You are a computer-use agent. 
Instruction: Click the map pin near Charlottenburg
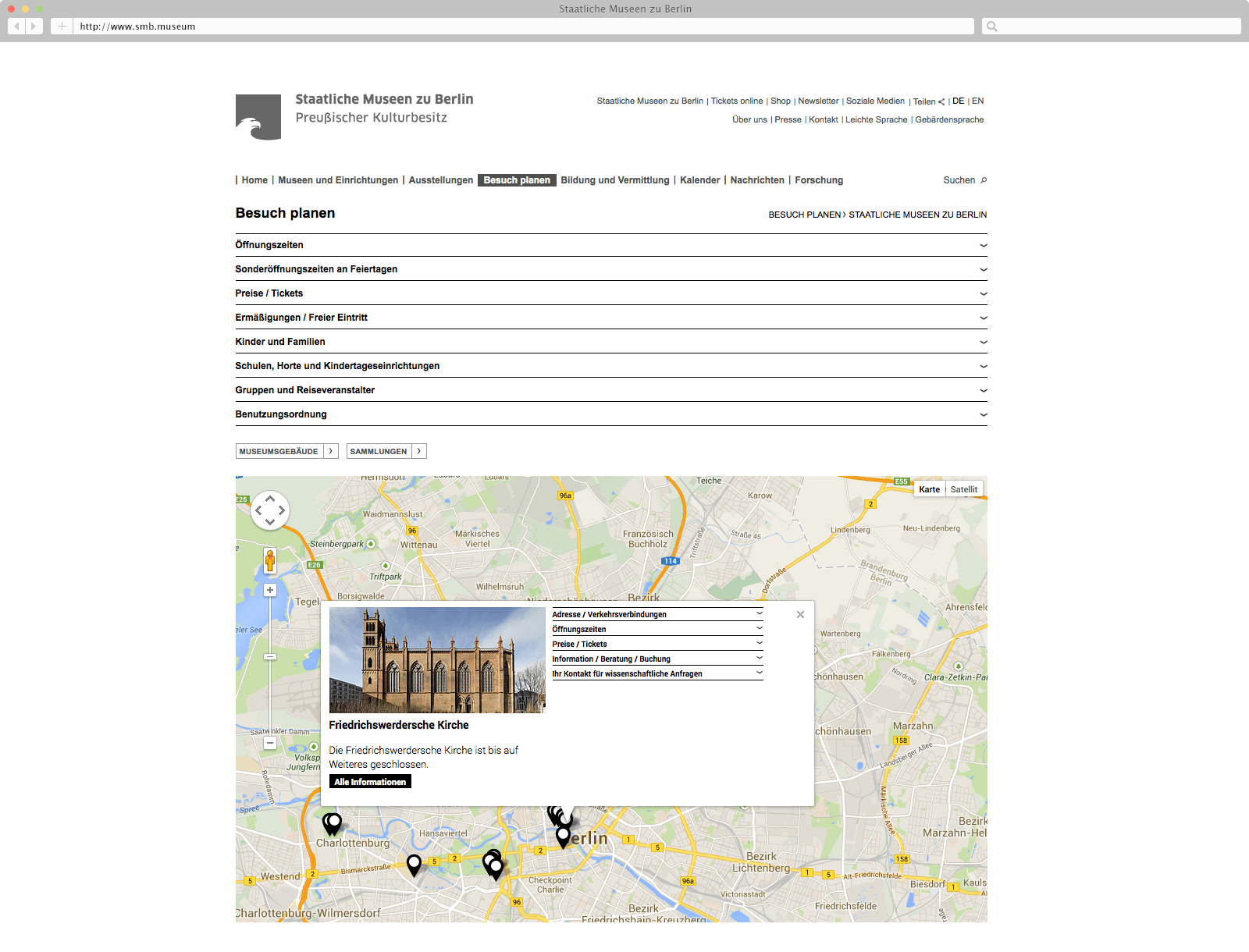[x=333, y=824]
